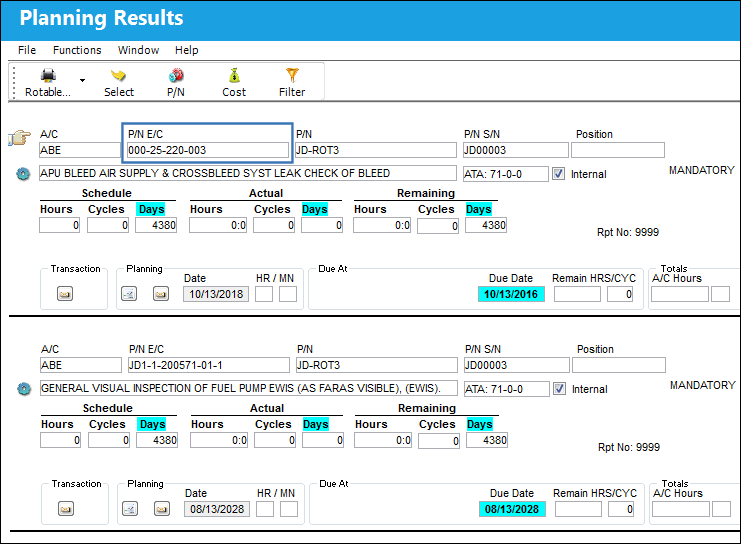
Task: Click the ATA: 71-0-0 field in first record
Action: click(506, 174)
